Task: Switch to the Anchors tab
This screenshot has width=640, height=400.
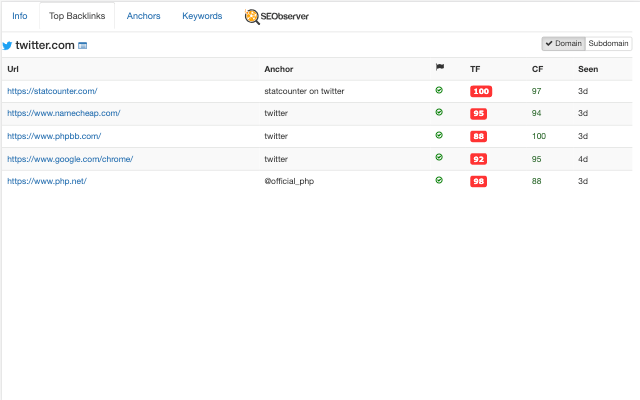Action: click(143, 16)
